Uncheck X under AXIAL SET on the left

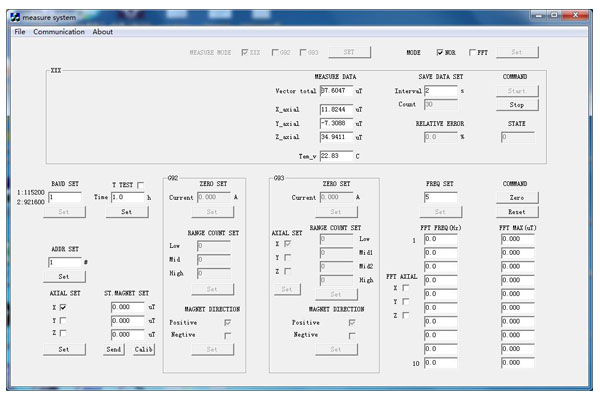[62, 307]
